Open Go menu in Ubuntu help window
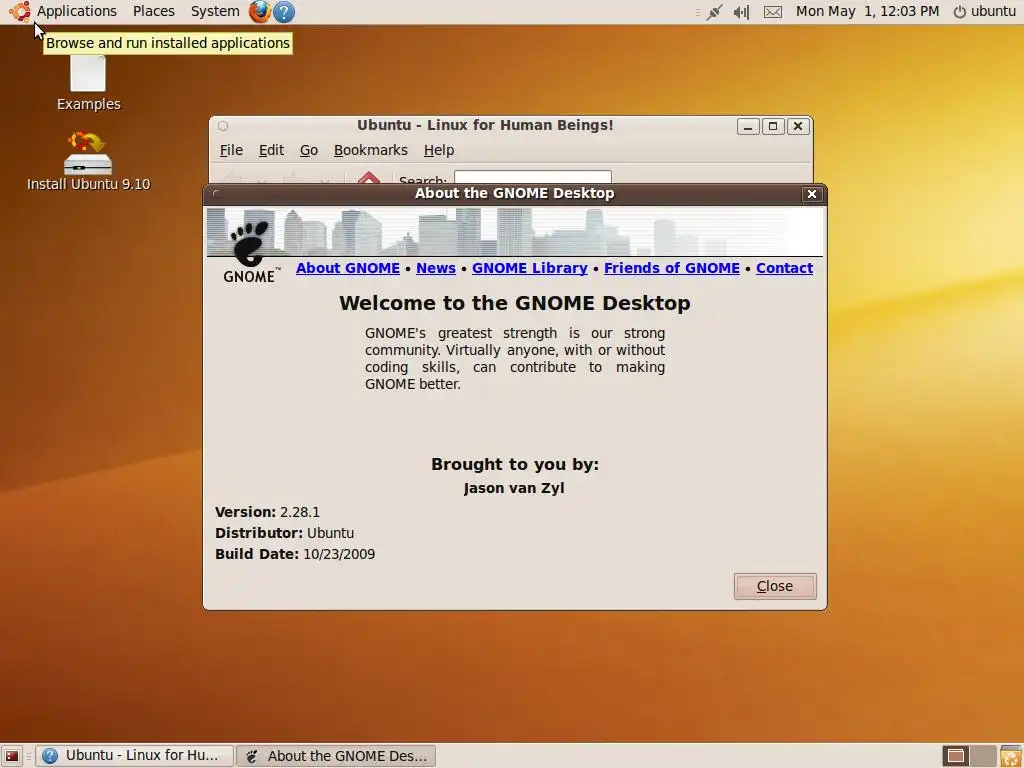The height and width of the screenshot is (768, 1024). point(309,150)
